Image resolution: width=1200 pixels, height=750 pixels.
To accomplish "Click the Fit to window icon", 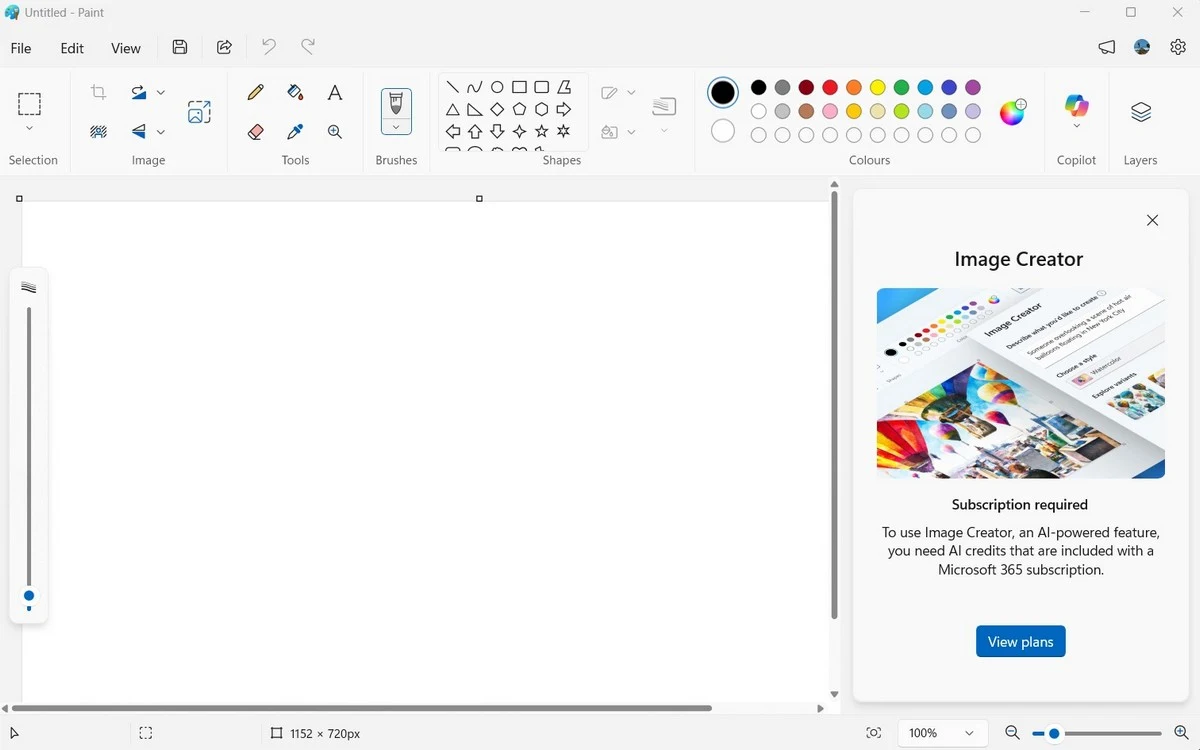I will 874,733.
